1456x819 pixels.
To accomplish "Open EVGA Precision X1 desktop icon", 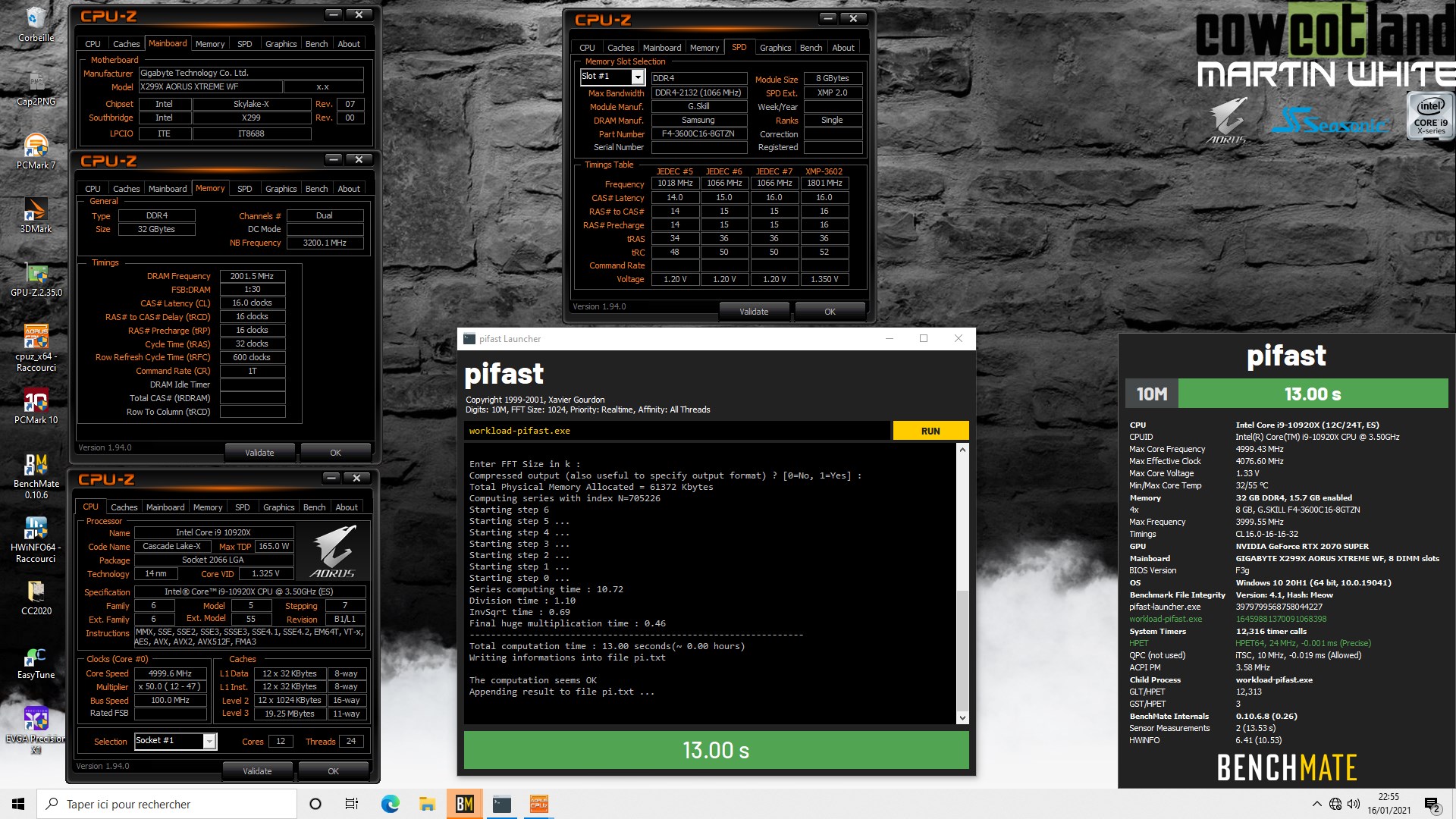I will (x=36, y=730).
